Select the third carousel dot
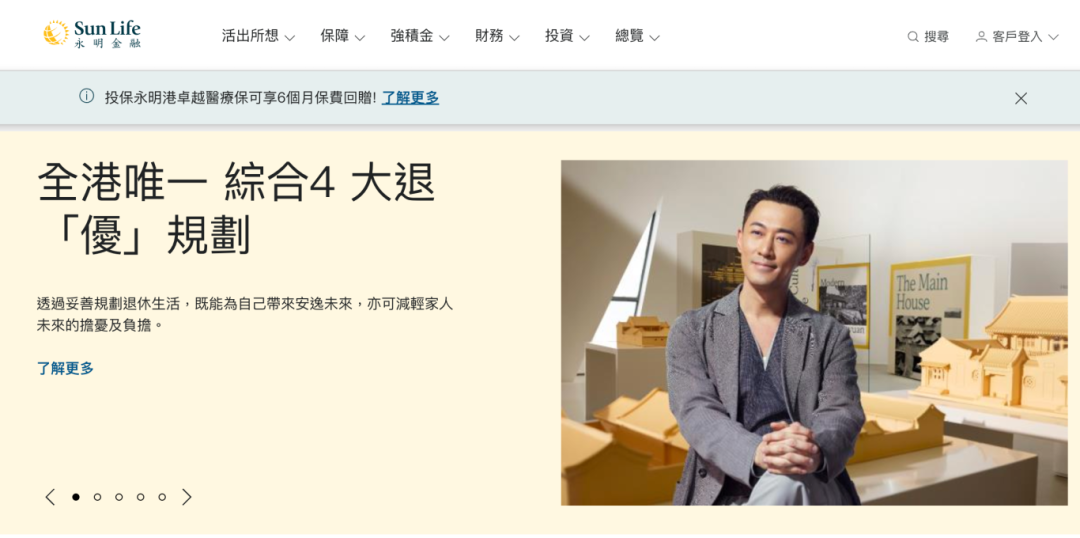This screenshot has width=1080, height=538. pyautogui.click(x=119, y=497)
